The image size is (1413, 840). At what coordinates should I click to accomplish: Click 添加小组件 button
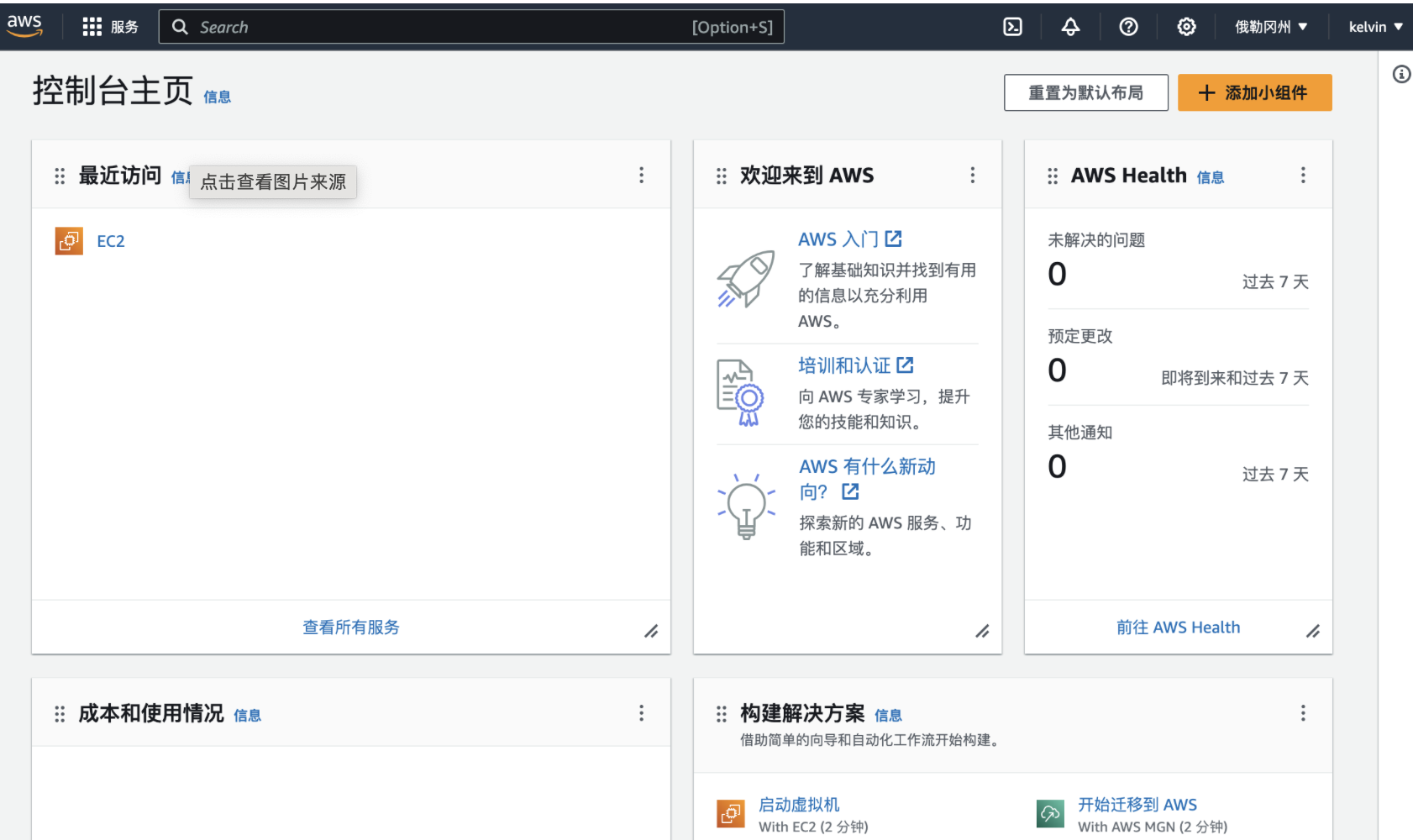pos(1254,92)
